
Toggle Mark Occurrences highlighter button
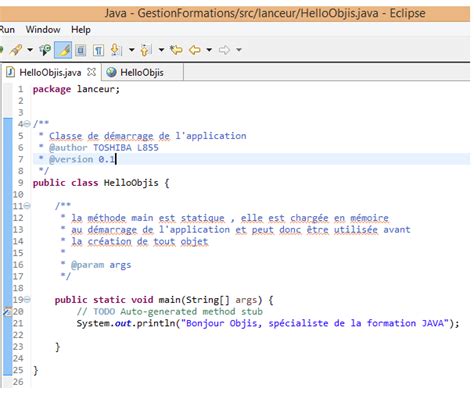(63, 50)
